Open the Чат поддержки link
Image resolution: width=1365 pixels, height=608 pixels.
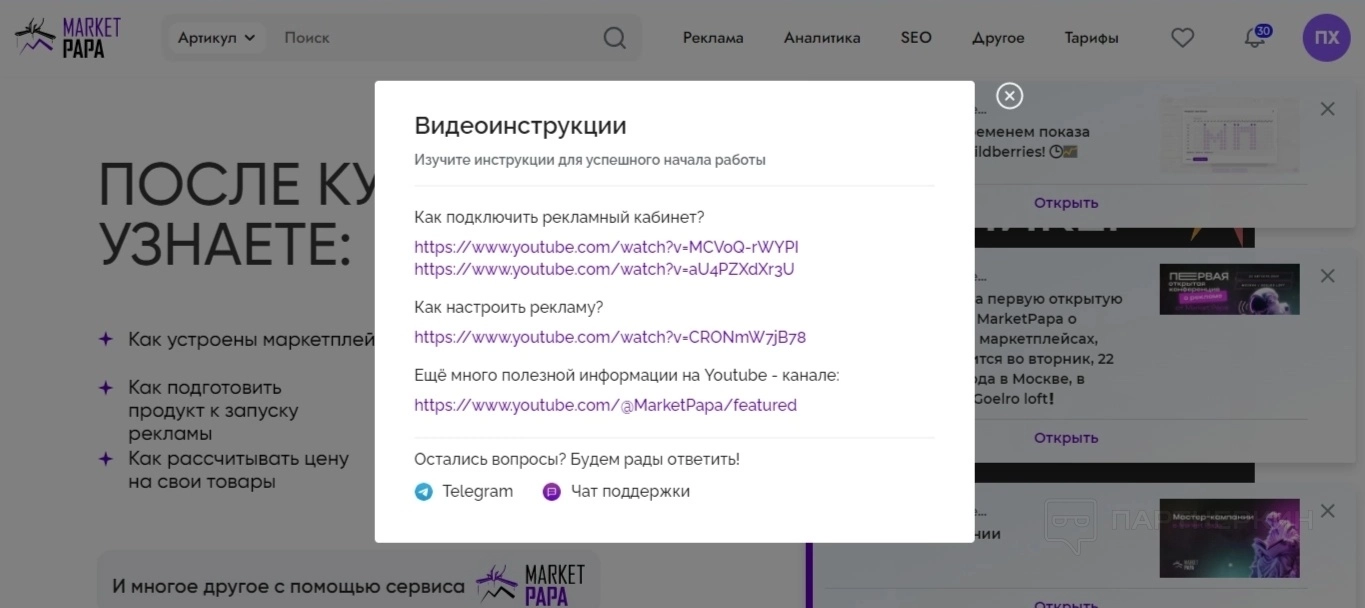630,491
